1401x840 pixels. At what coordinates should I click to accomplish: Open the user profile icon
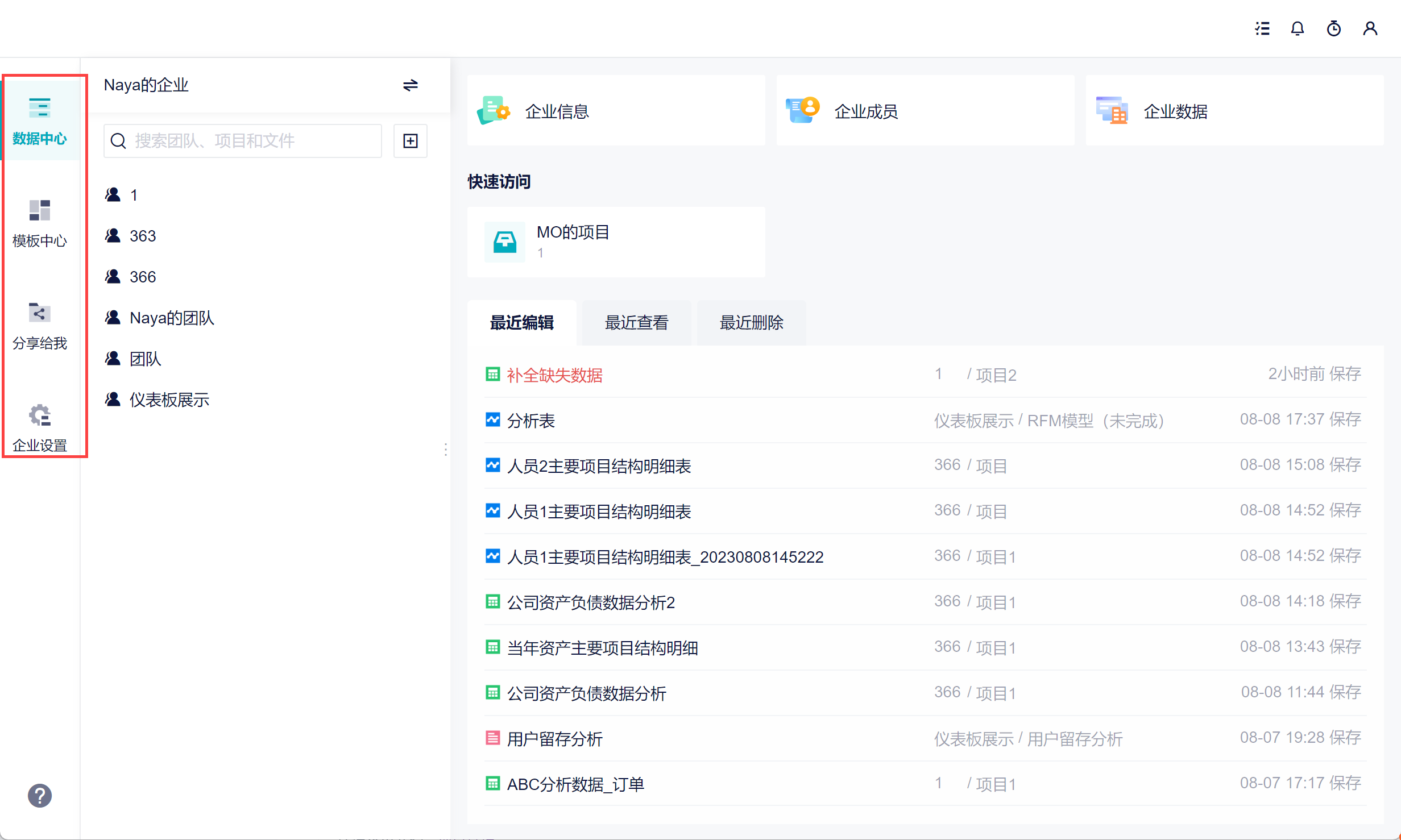click(1370, 28)
